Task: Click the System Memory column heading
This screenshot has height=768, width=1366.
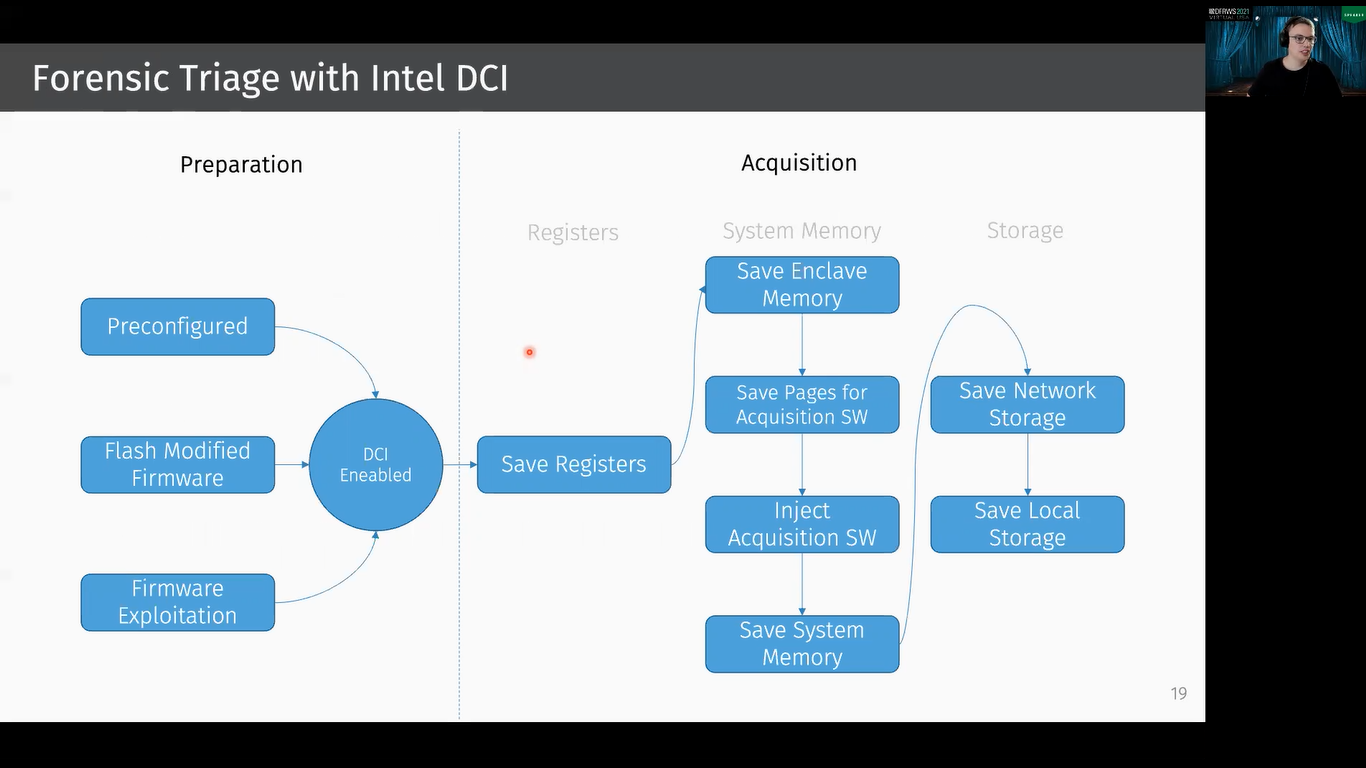Action: (x=801, y=230)
